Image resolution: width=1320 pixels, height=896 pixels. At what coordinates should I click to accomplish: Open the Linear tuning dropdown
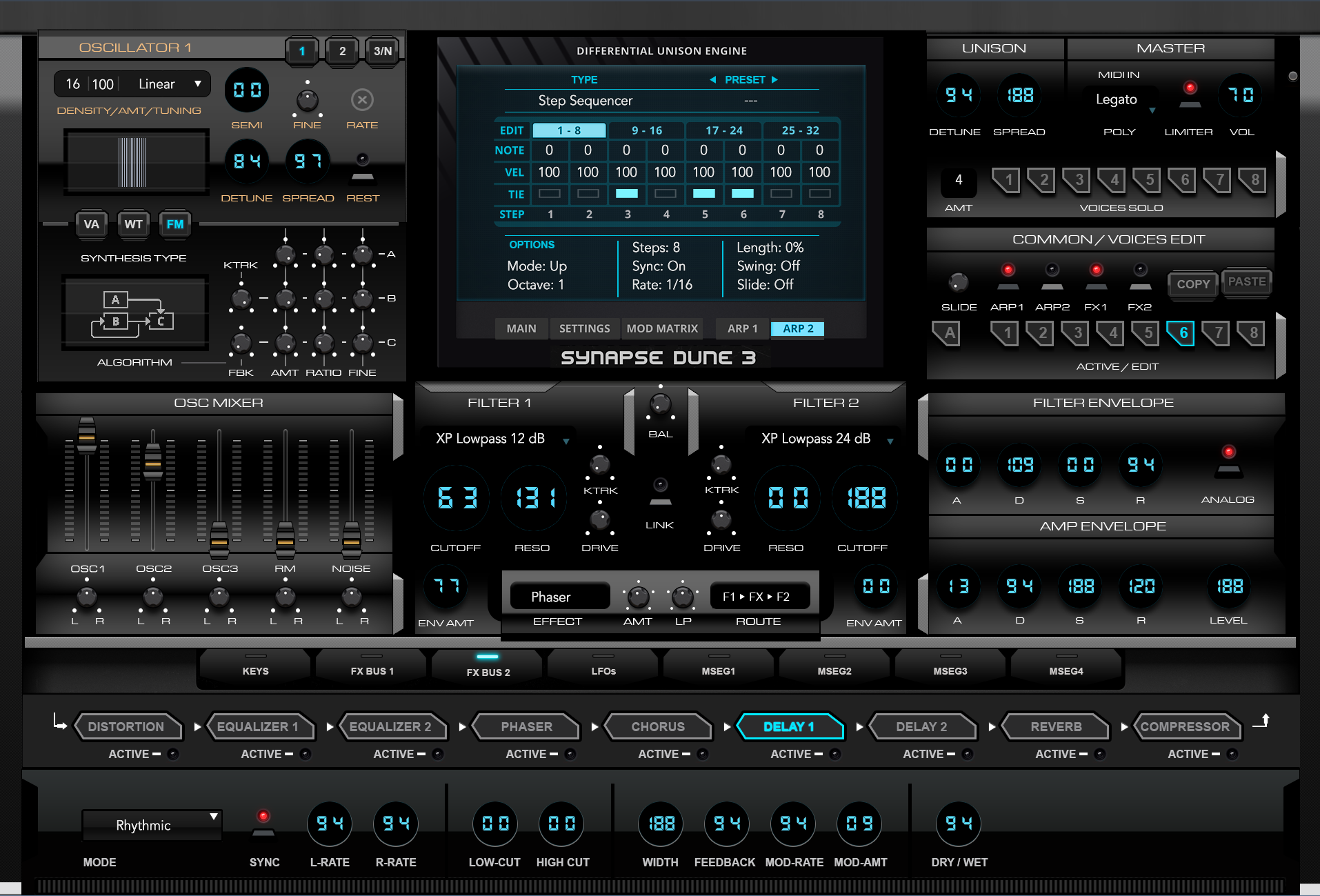point(170,84)
